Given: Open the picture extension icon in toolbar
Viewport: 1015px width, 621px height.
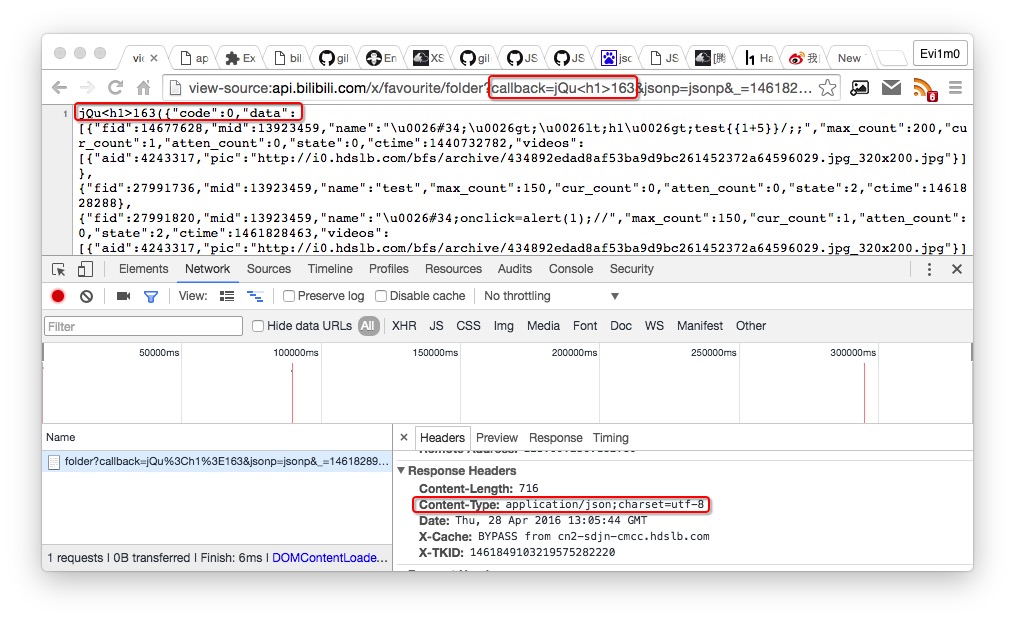Looking at the screenshot, I should pyautogui.click(x=860, y=87).
